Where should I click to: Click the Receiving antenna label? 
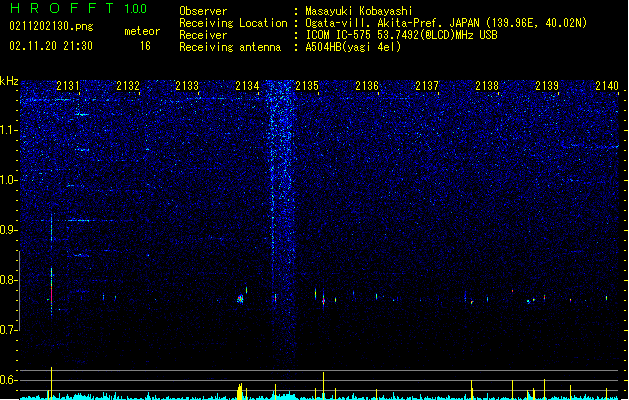point(230,47)
